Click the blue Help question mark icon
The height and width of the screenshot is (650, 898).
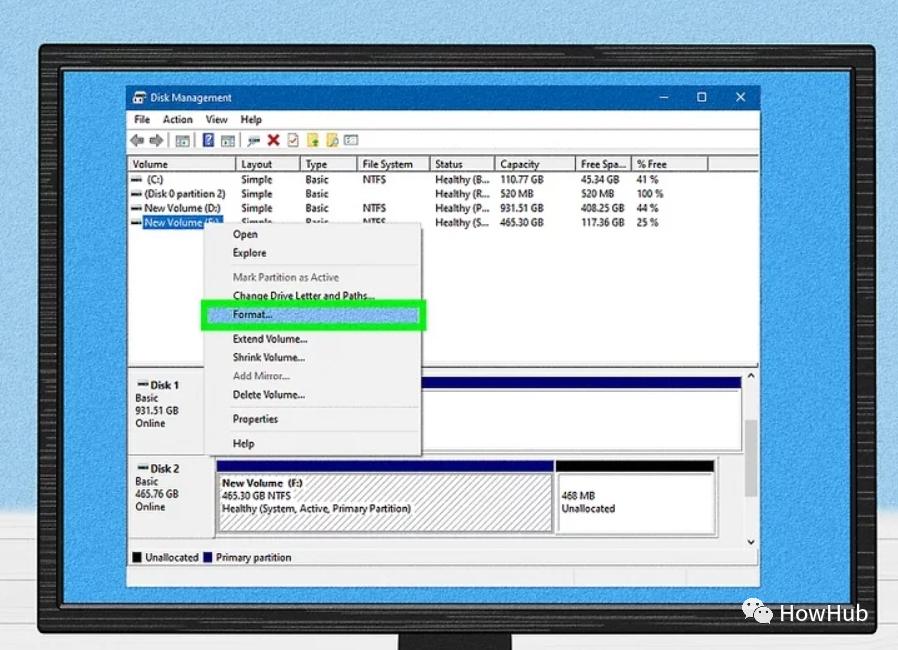209,141
